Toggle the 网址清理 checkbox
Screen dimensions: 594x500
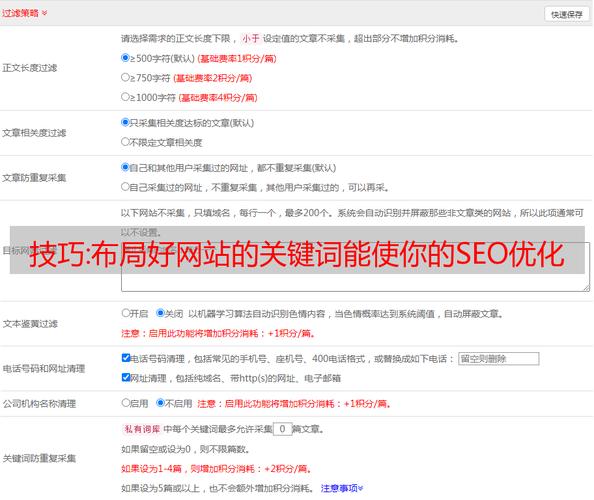[126, 377]
